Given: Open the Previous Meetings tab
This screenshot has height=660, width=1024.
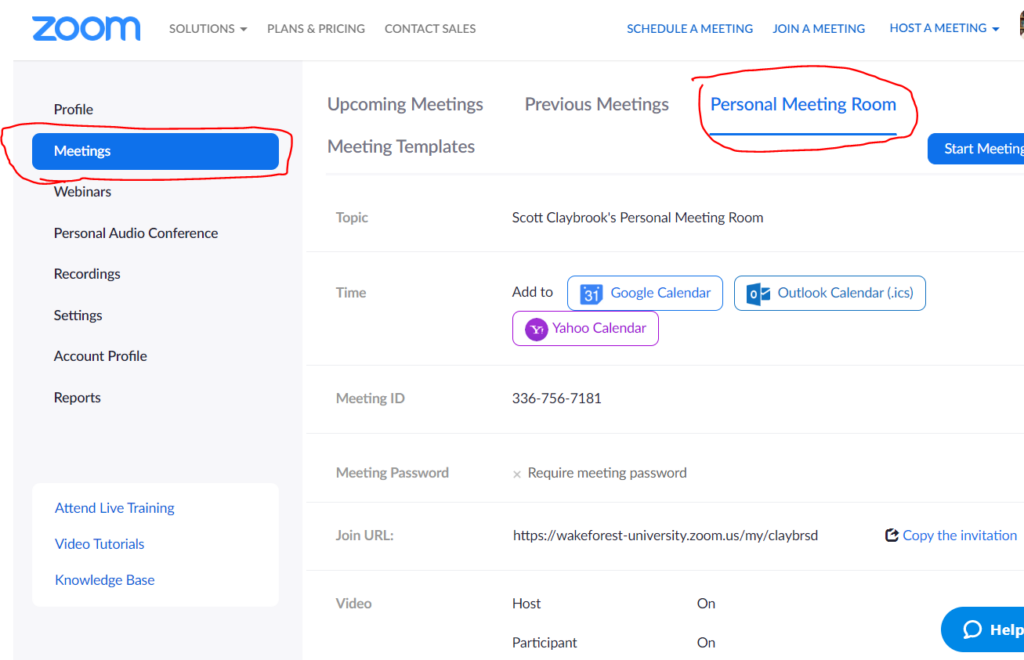Looking at the screenshot, I should tap(596, 103).
